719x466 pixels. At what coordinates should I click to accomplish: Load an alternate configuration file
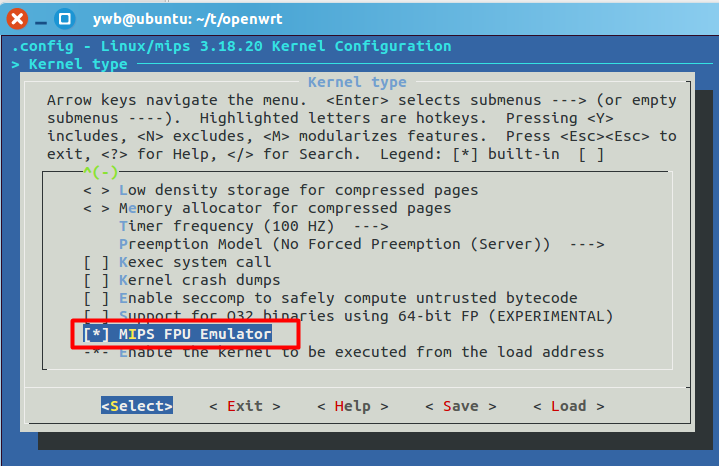coord(569,406)
